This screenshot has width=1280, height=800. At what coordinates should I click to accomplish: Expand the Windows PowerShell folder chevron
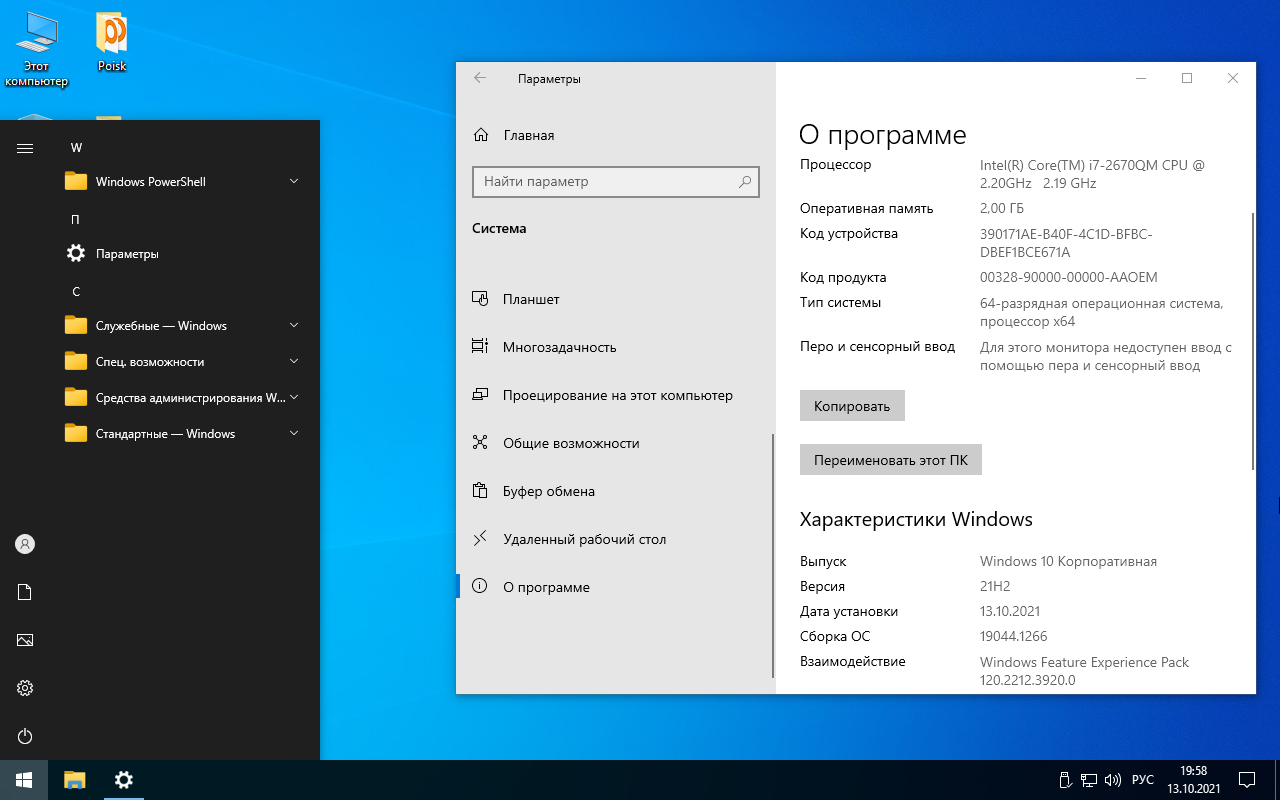point(294,182)
